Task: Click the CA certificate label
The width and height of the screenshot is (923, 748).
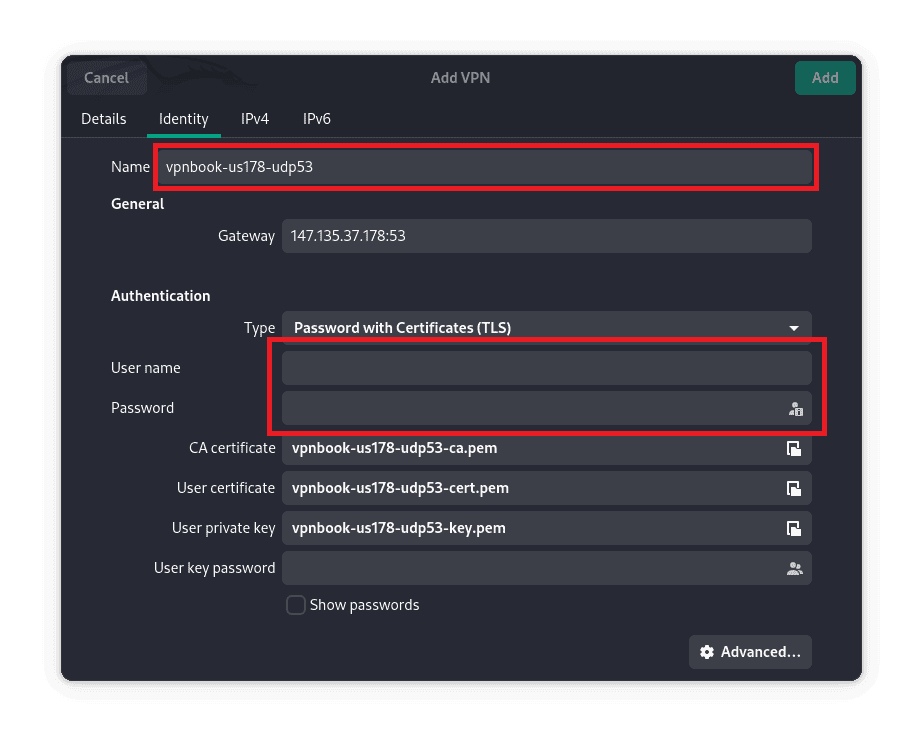Action: (232, 448)
